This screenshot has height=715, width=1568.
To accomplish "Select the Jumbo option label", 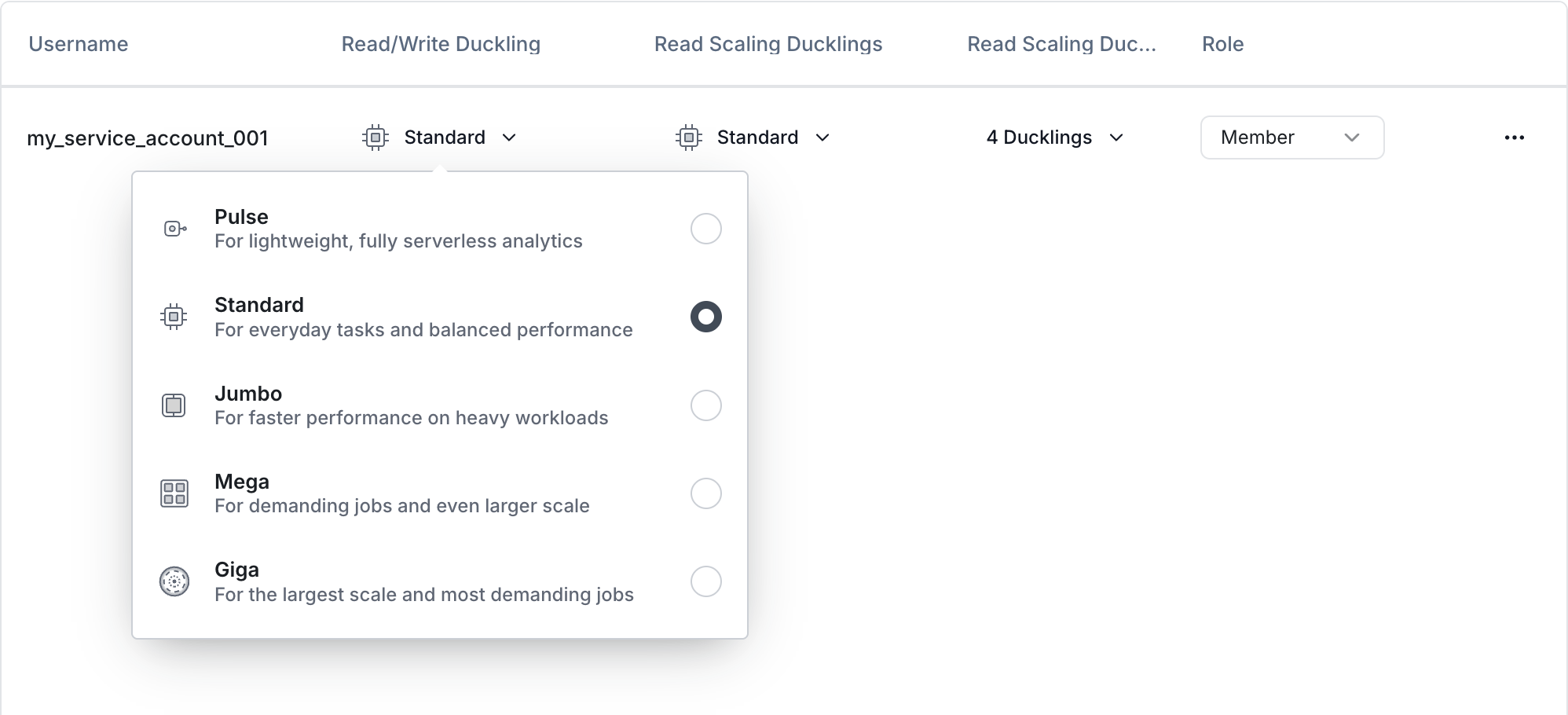I will pyautogui.click(x=247, y=394).
